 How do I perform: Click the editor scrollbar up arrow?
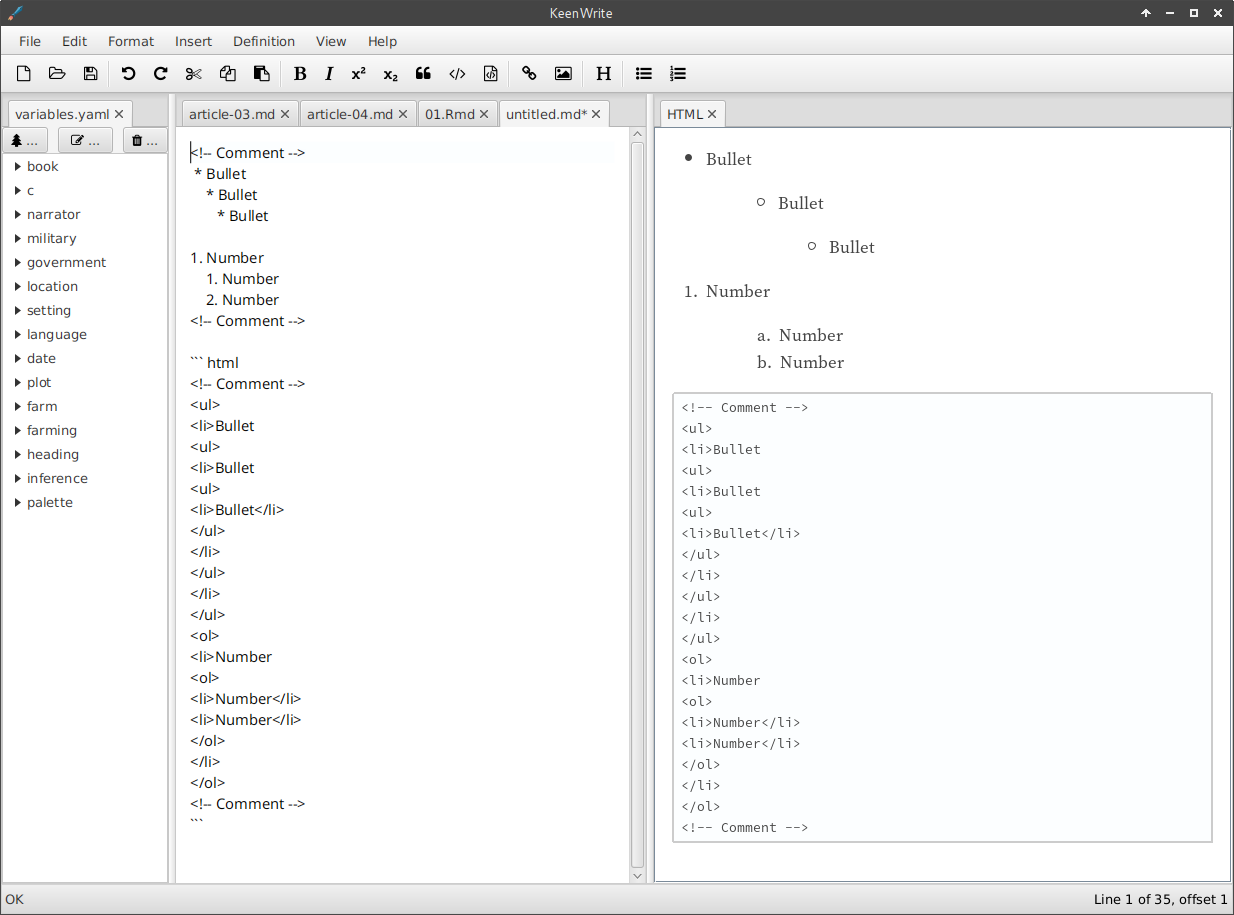tap(638, 134)
